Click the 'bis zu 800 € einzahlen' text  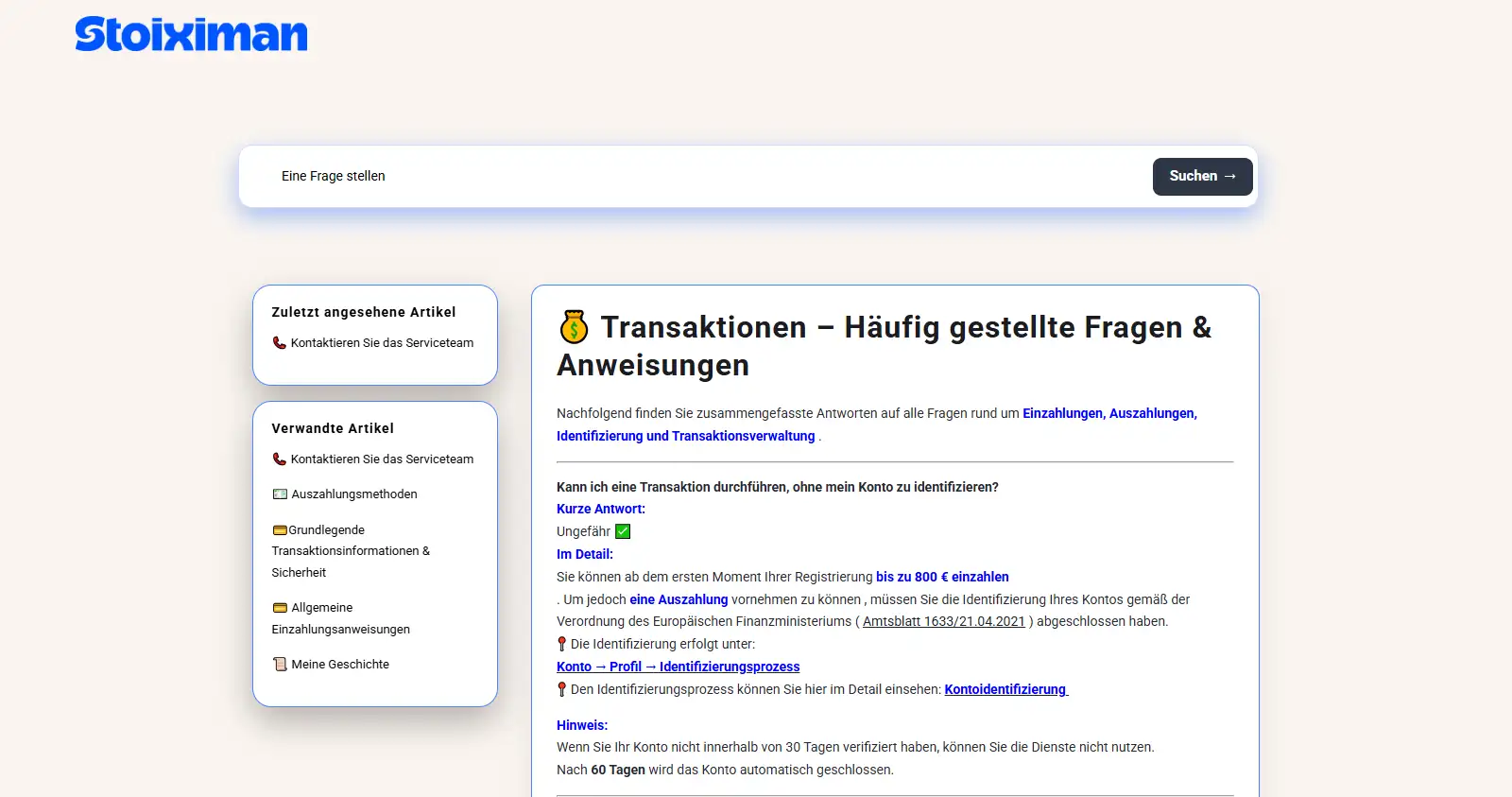click(x=942, y=577)
